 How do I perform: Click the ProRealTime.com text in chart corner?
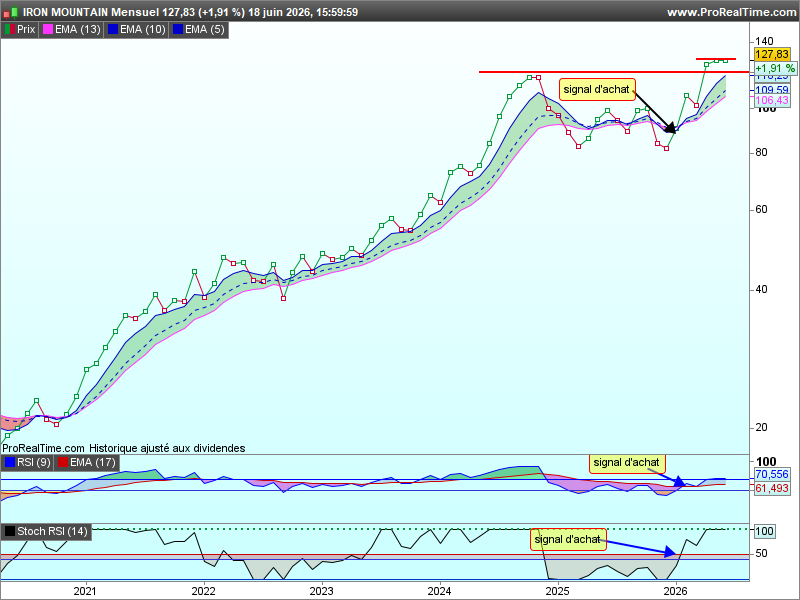click(x=43, y=448)
